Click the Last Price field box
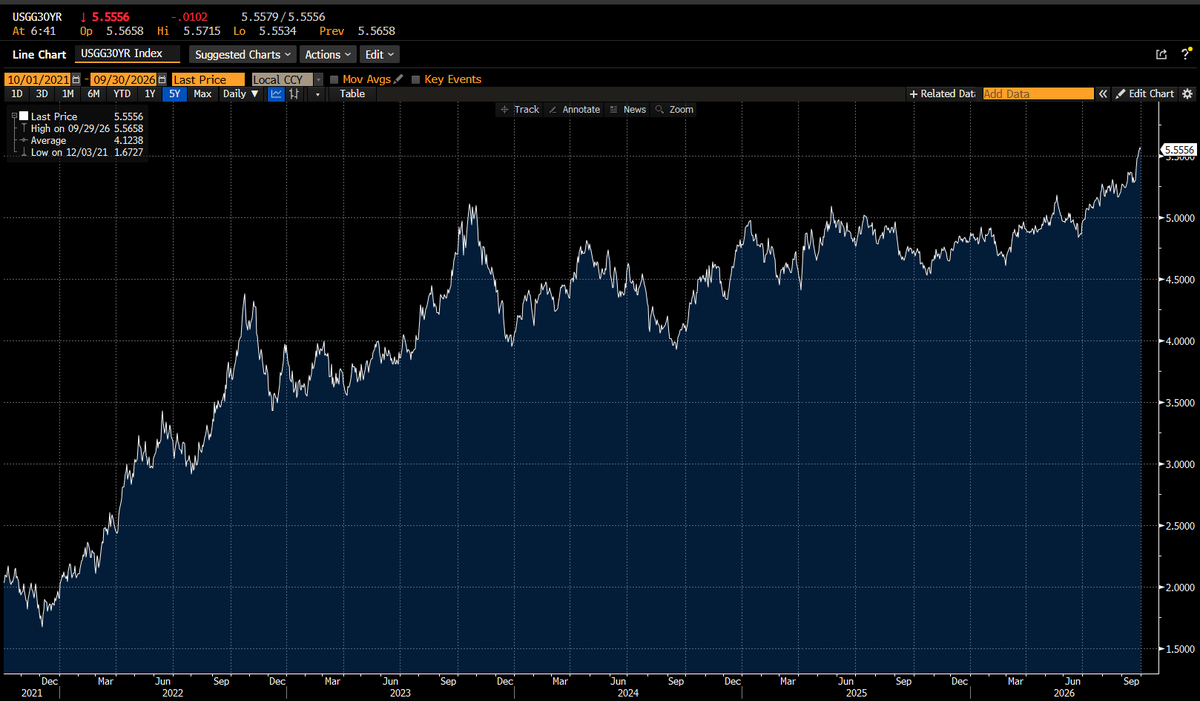This screenshot has width=1200, height=701. pos(208,79)
